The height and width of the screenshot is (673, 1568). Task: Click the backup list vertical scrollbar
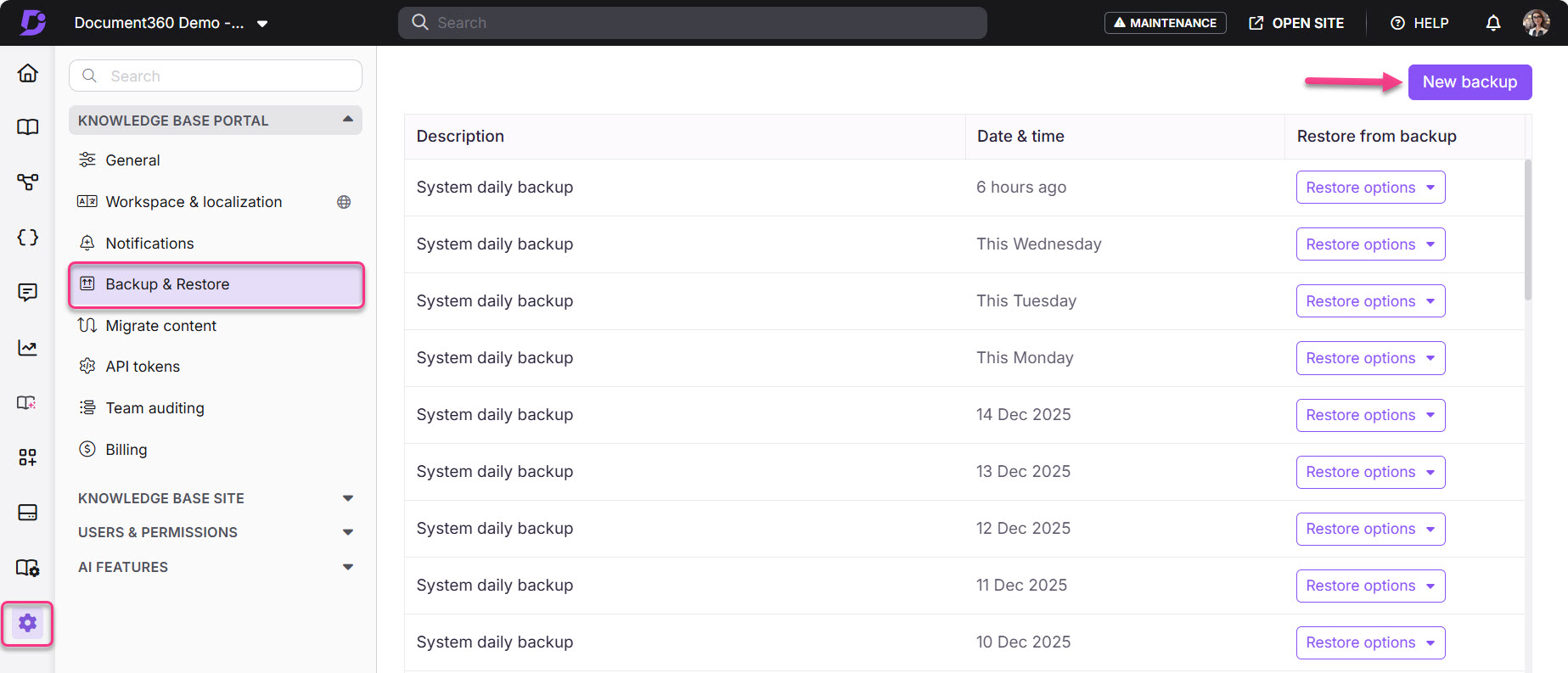pyautogui.click(x=1528, y=229)
